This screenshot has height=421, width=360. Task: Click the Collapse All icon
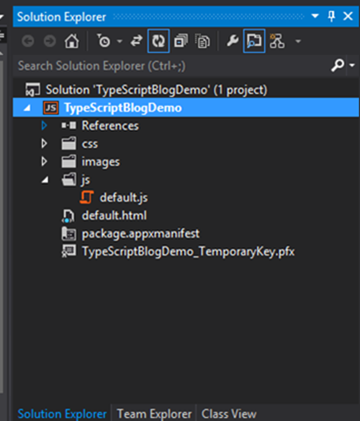(181, 41)
